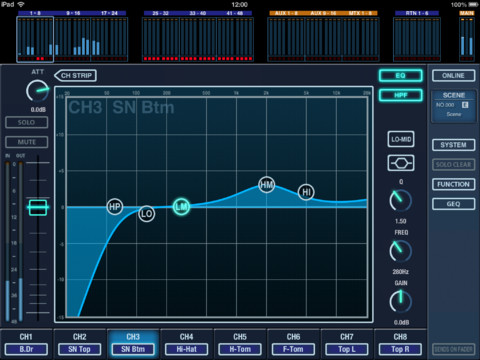Click the Q knob
This screenshot has width=480, height=360.
point(401,200)
